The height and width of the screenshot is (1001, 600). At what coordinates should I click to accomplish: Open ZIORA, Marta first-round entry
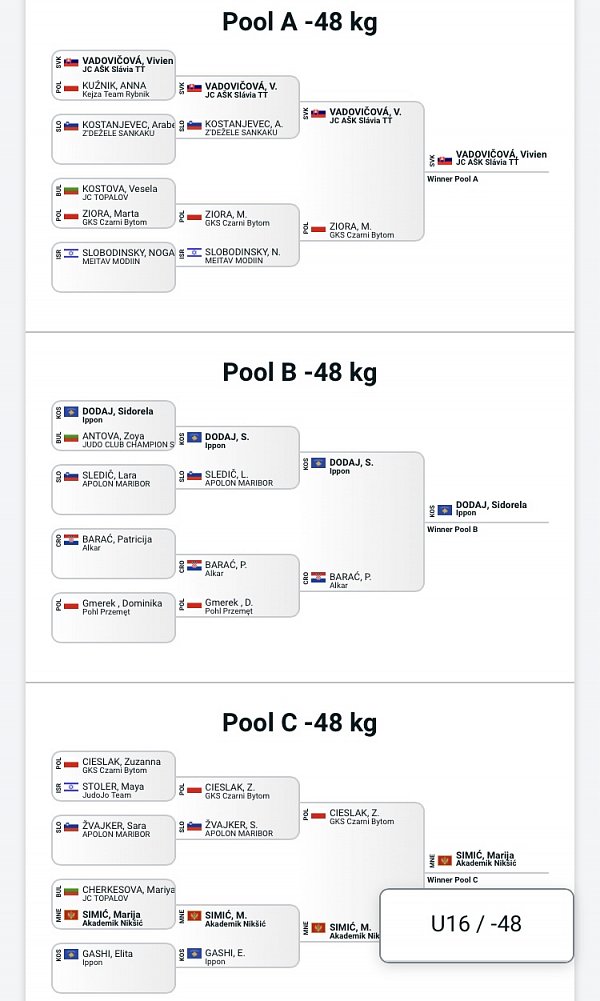(x=114, y=217)
